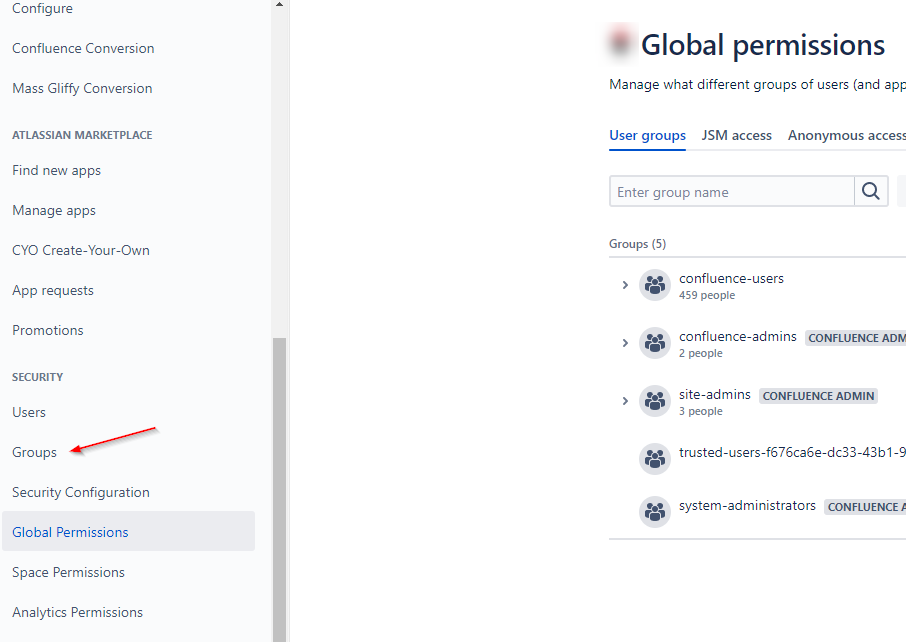Open Promotions in sidebar
906x642 pixels.
pos(48,331)
